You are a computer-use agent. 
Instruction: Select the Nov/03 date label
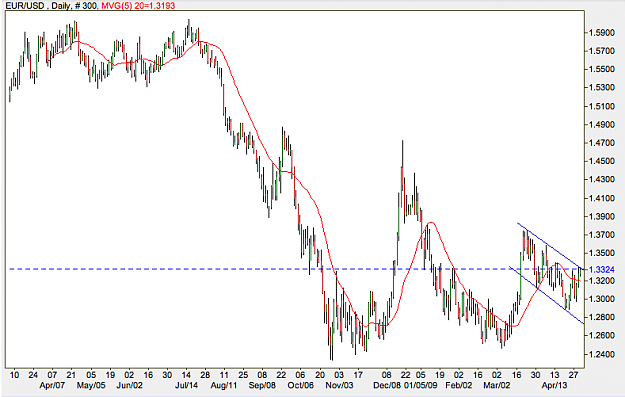pyautogui.click(x=339, y=385)
